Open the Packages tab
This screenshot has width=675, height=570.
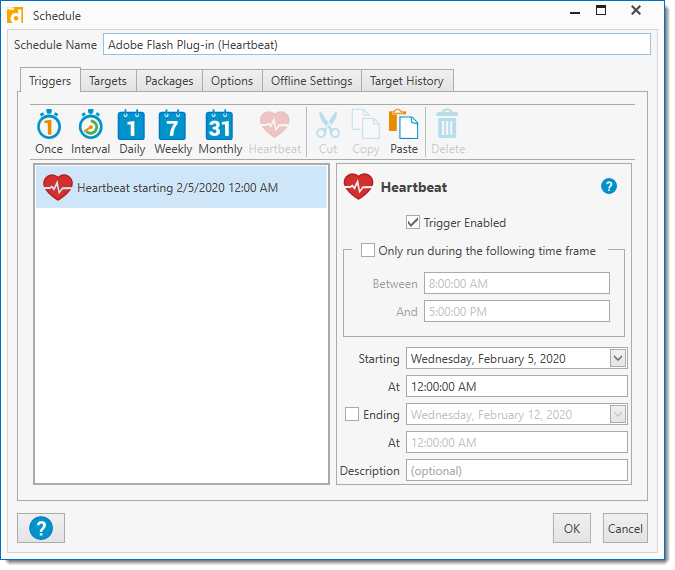[x=169, y=81]
